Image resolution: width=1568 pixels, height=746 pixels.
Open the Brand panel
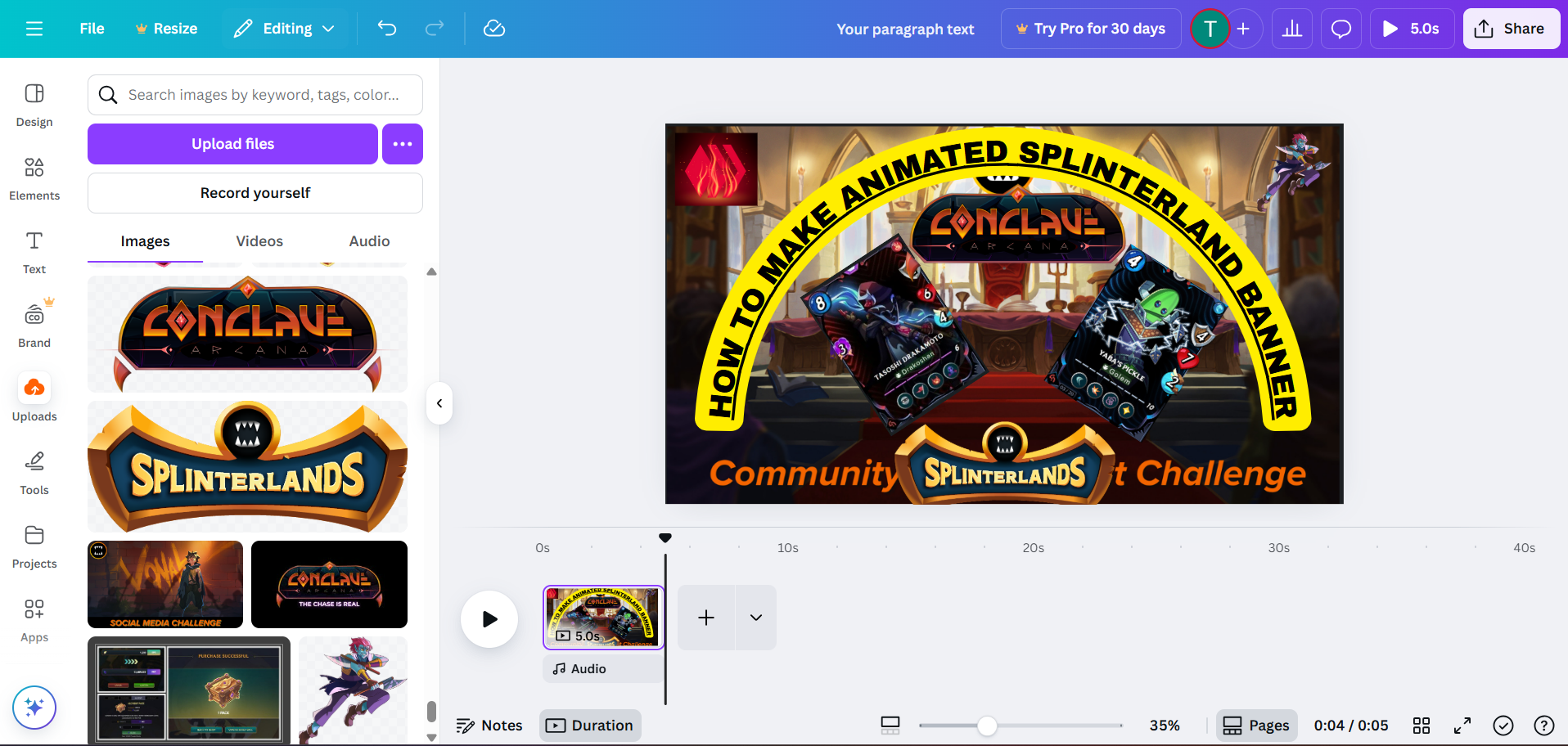pos(34,325)
